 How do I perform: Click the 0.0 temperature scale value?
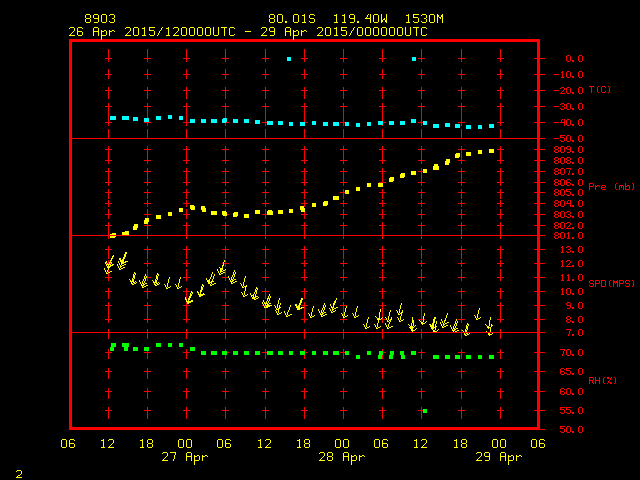(x=574, y=59)
